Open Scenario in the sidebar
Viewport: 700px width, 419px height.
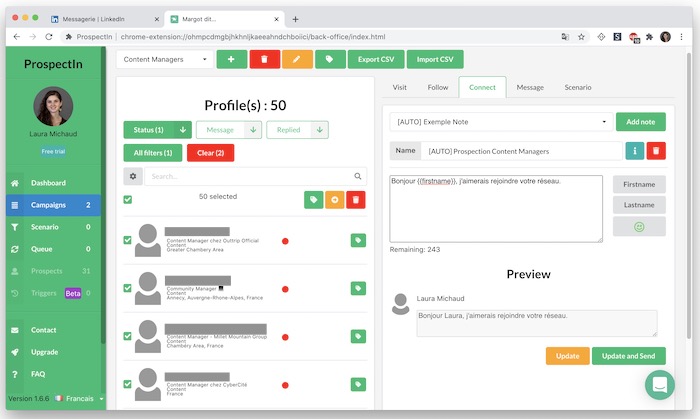pos(53,227)
